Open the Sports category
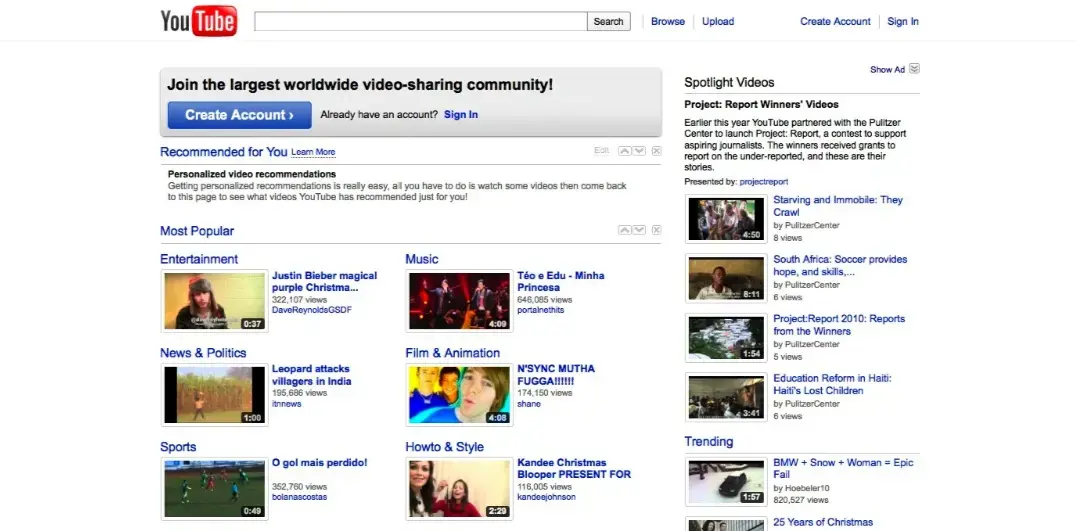 click(178, 447)
